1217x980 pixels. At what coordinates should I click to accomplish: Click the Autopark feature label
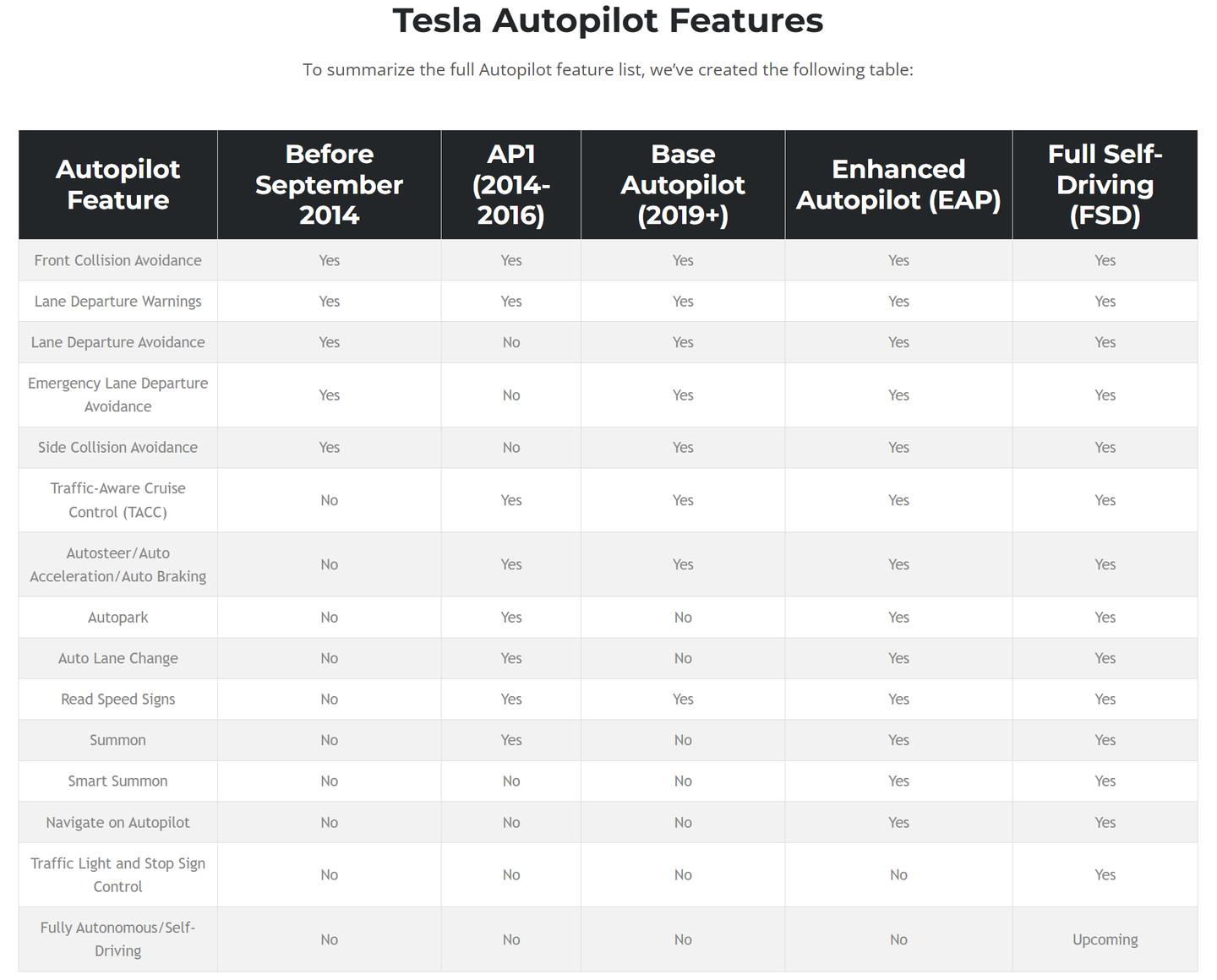[x=118, y=618]
